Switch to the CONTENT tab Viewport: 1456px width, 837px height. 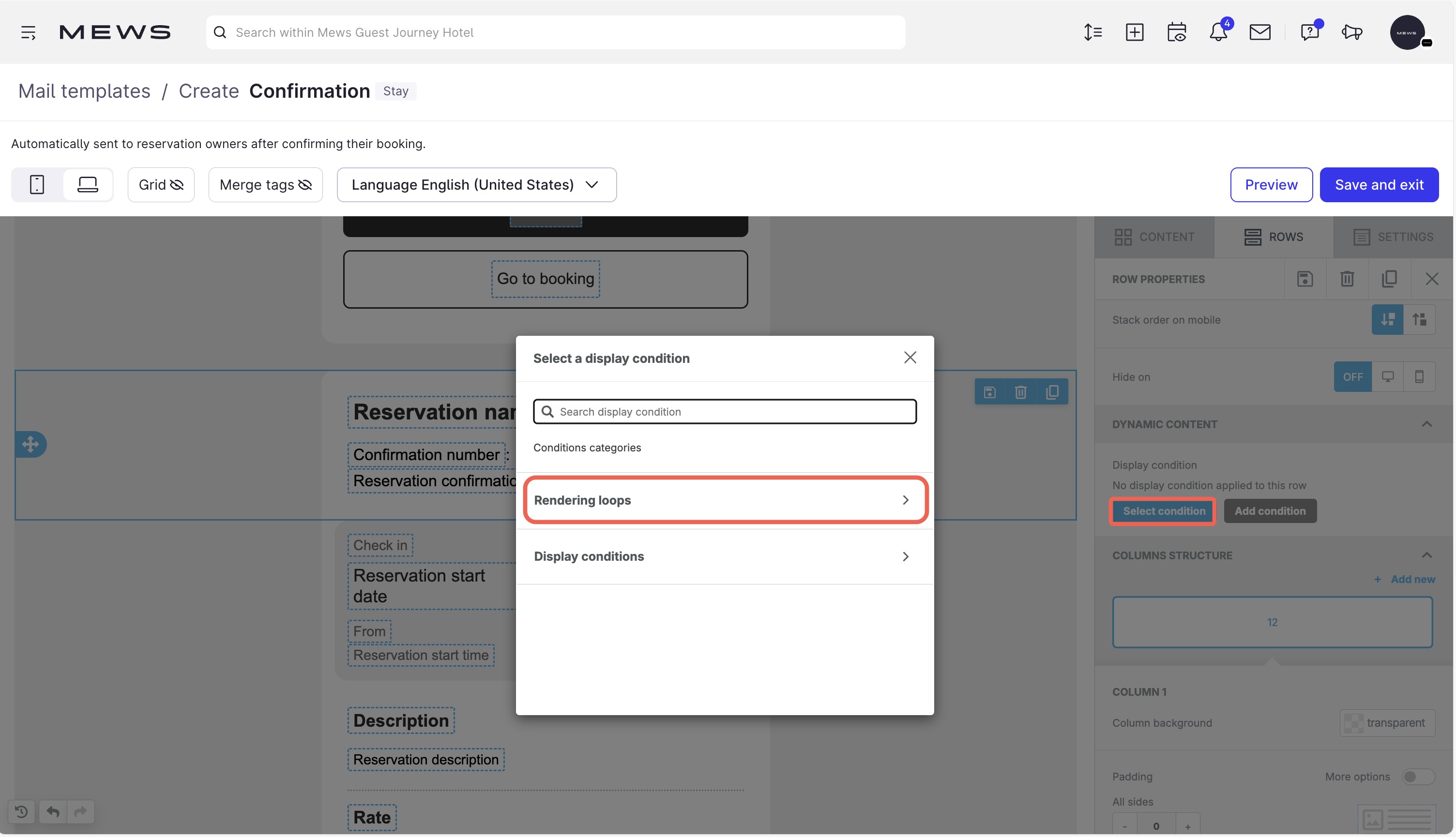coord(1154,237)
